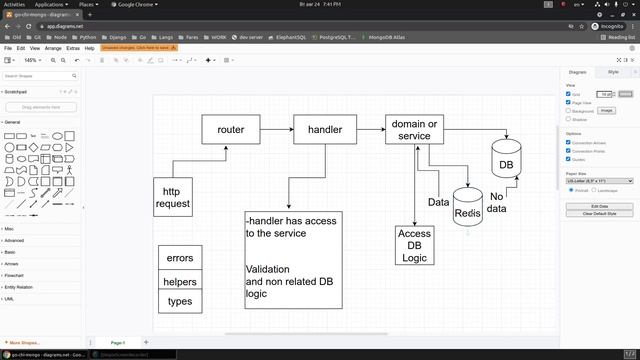
Task: Click fullscreen icon at top right of toolbar
Action: tap(619, 60)
